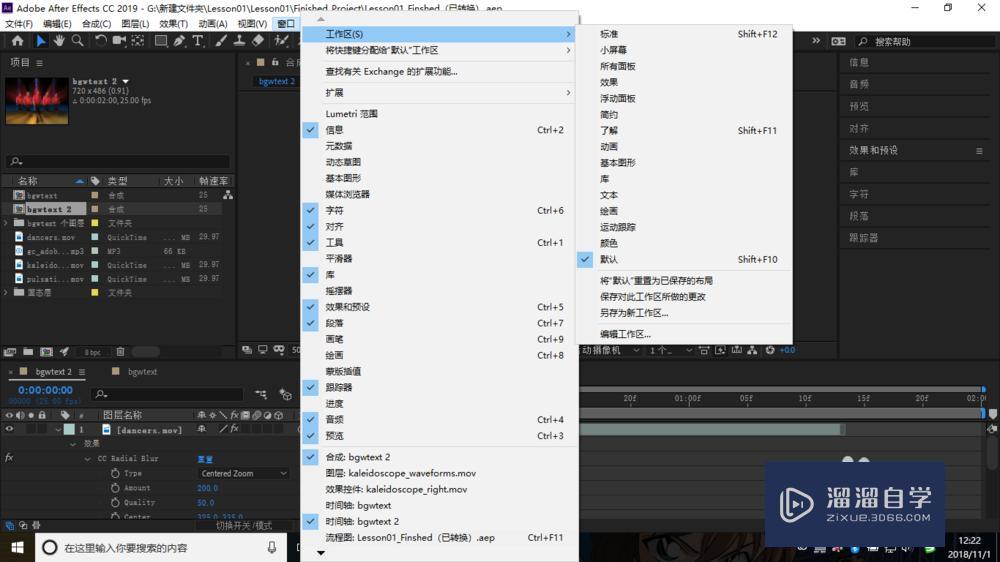Delete selected project item with trash icon
This screenshot has width=1000, height=562.
[120, 351]
